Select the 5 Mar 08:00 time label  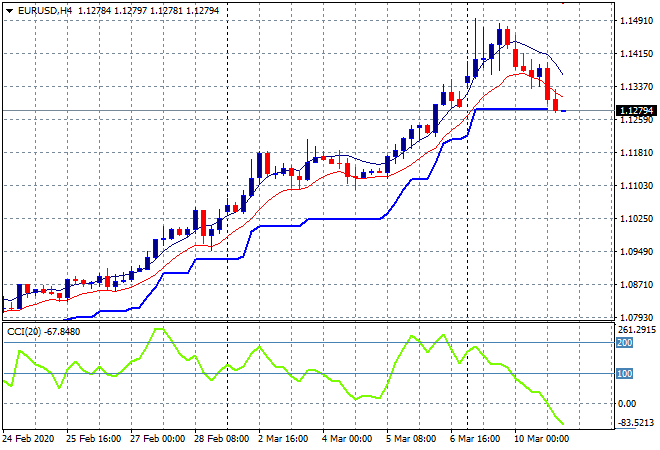pyautogui.click(x=411, y=439)
